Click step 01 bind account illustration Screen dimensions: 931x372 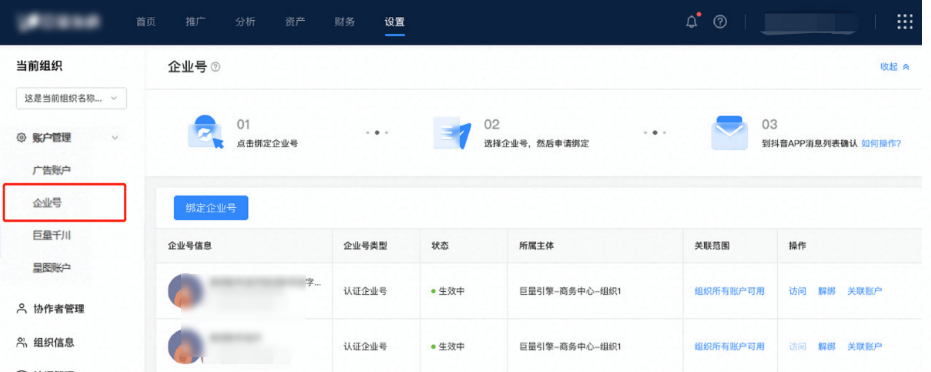(205, 132)
